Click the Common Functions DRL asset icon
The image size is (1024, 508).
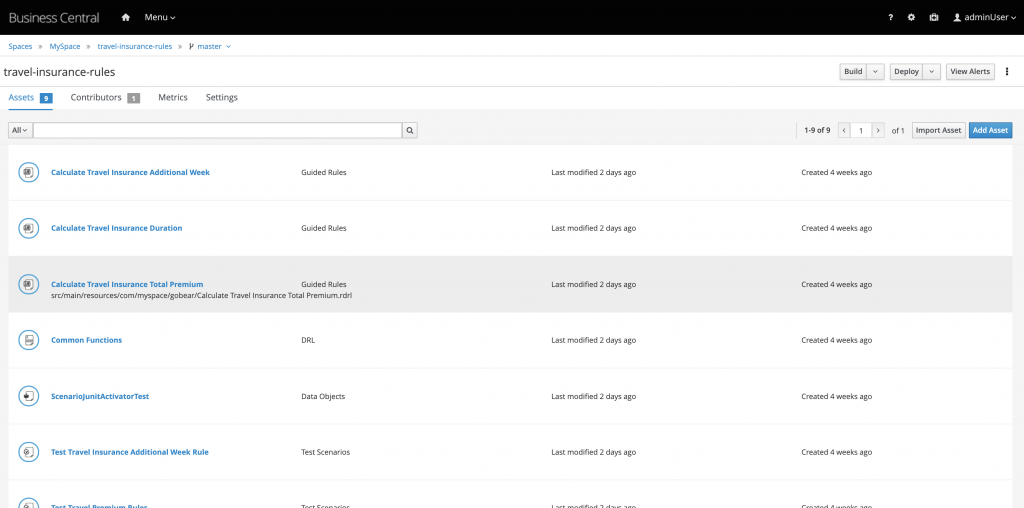tap(28, 340)
